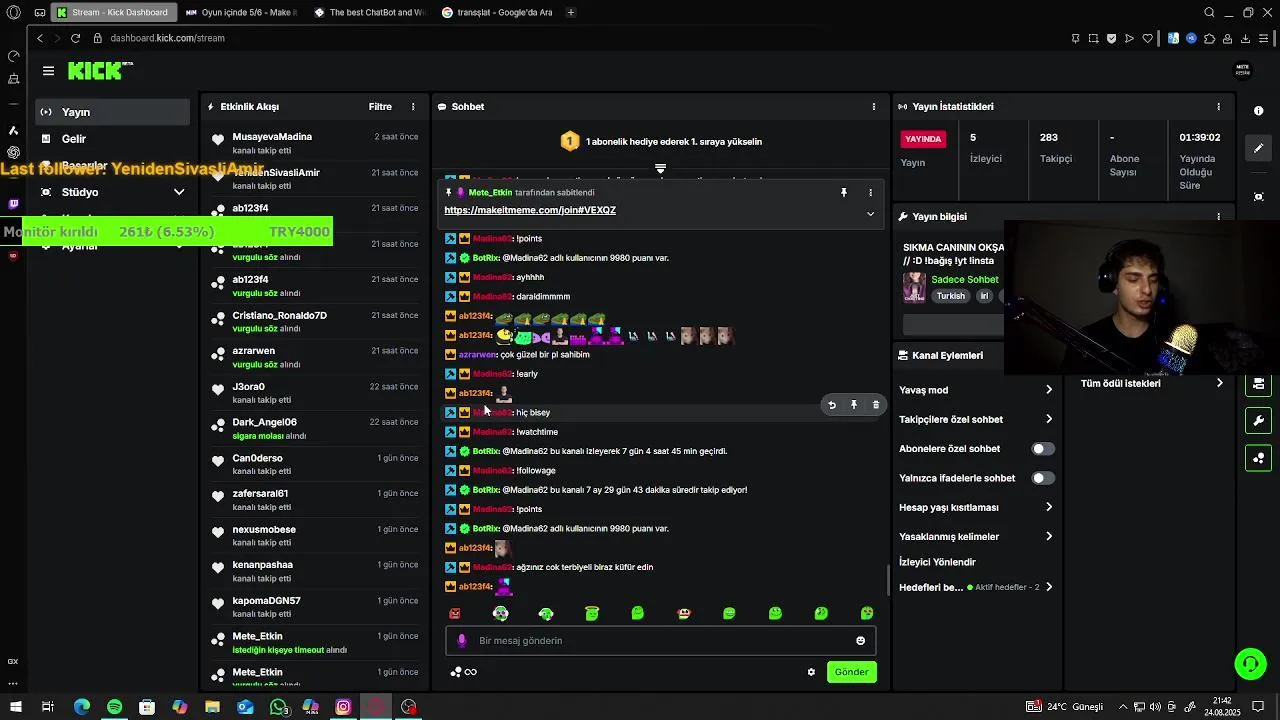Image resolution: width=1280 pixels, height=720 pixels.
Task: Click the voice microphone icon in chat input
Action: (x=462, y=641)
